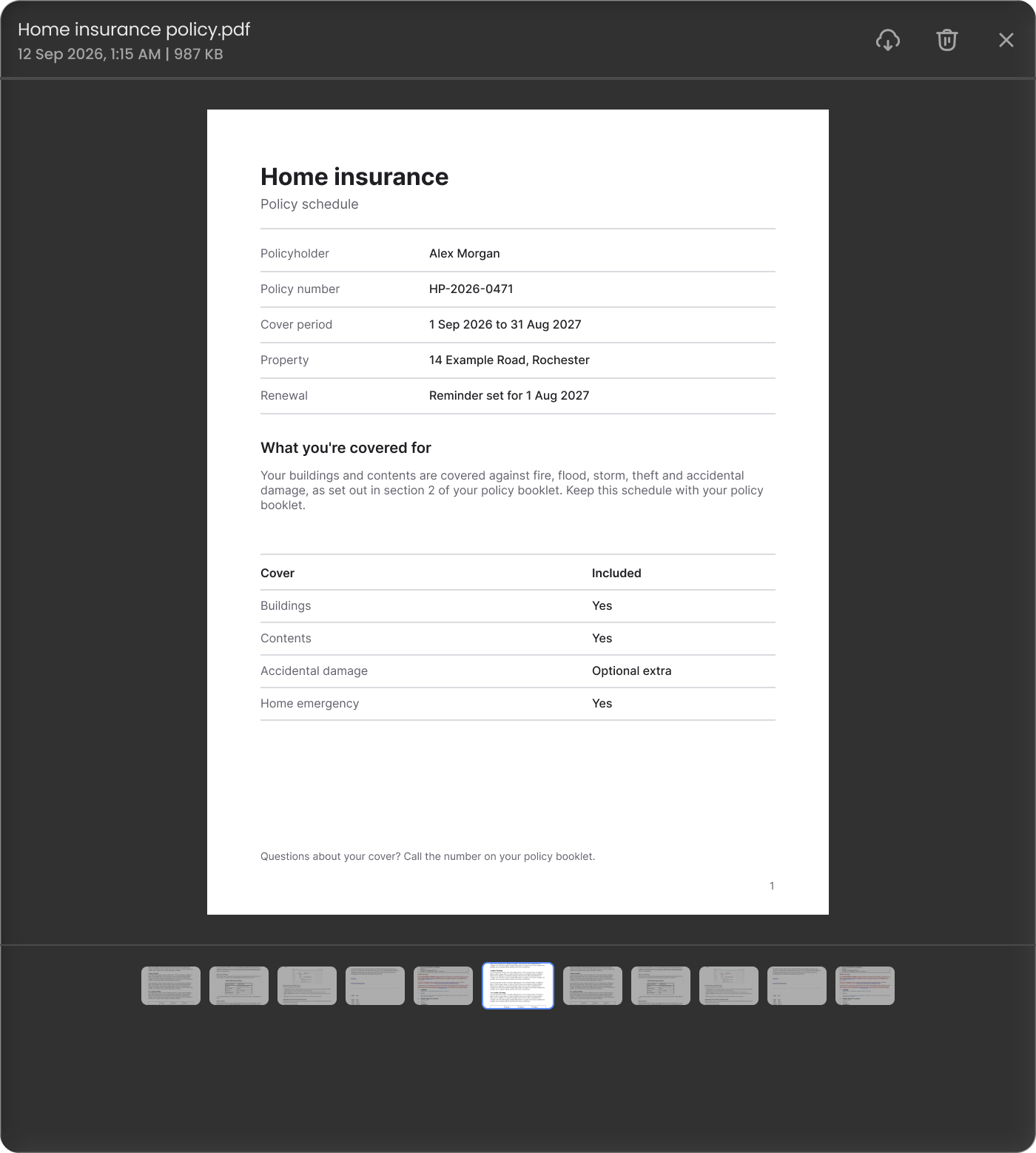Click the file date '12 Sep 2026, 1:15 AM | 987 KB'
Image resolution: width=1036 pixels, height=1153 pixels.
121,54
